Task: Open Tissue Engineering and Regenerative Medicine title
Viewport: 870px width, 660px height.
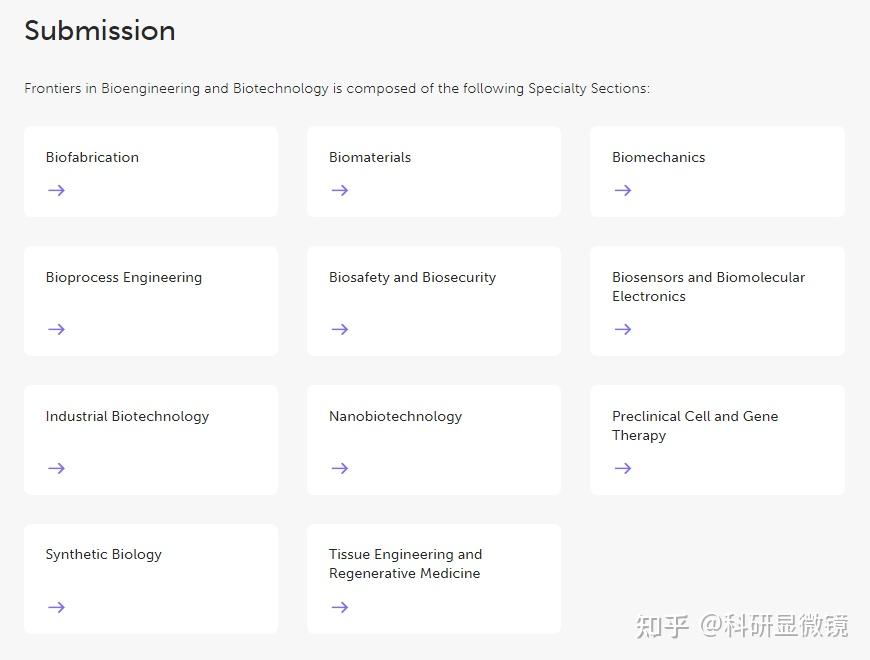Action: pyautogui.click(x=405, y=564)
